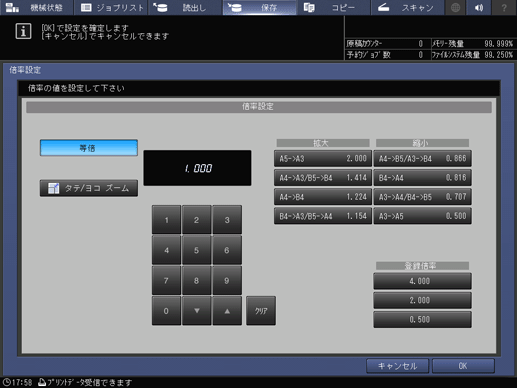Screen dimensions: 517x388
Task: Tap keypad digit 1
Action: tap(166, 220)
